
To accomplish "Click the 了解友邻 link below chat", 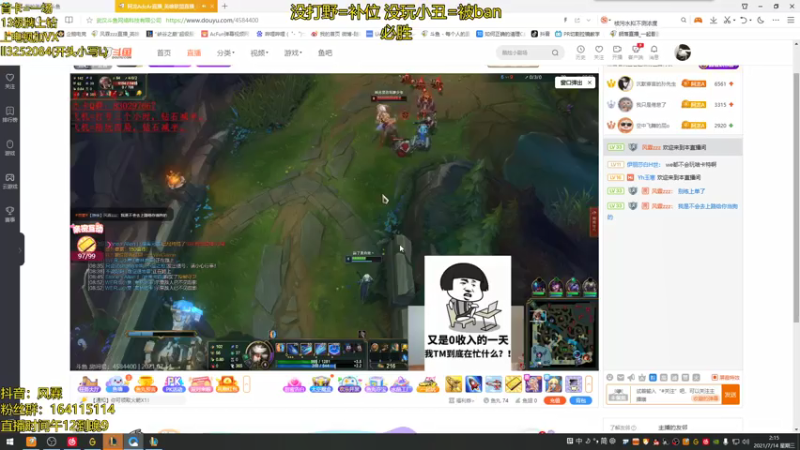I will 623,428.
